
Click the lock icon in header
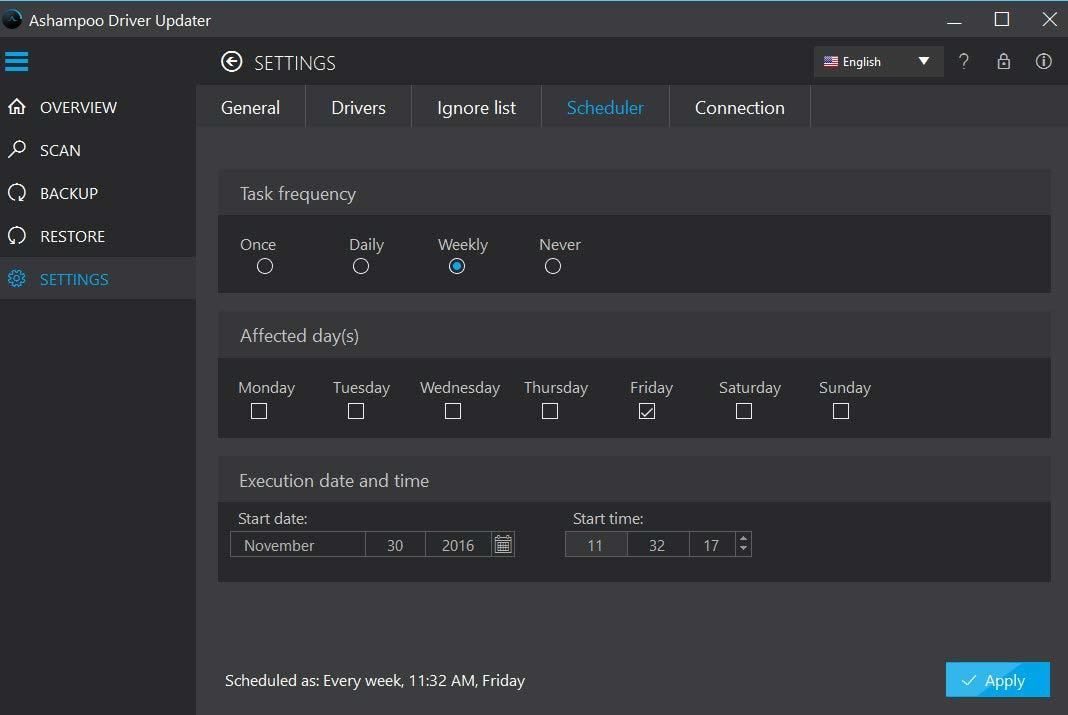pyautogui.click(x=1003, y=61)
